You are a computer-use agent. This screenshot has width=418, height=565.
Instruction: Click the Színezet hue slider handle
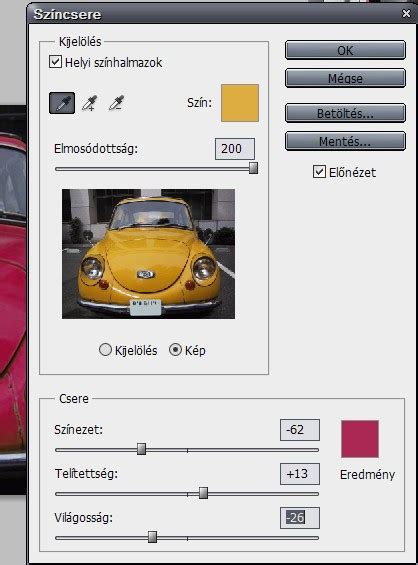click(142, 449)
